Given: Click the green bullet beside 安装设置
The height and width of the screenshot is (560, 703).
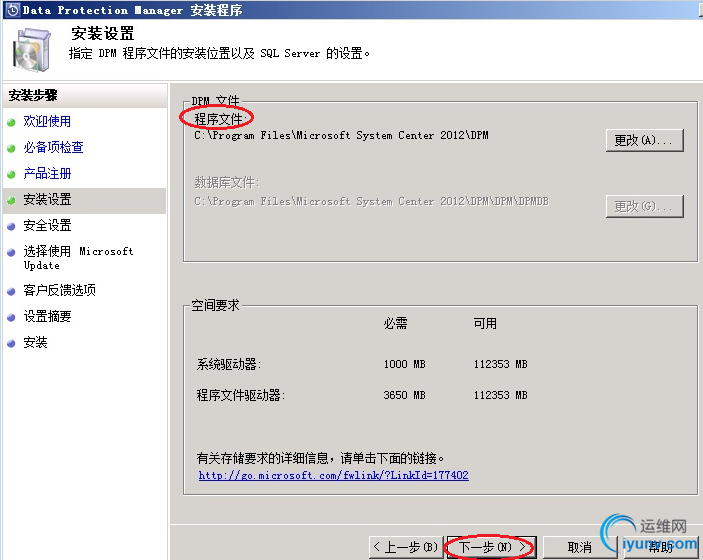Looking at the screenshot, I should tap(11, 200).
